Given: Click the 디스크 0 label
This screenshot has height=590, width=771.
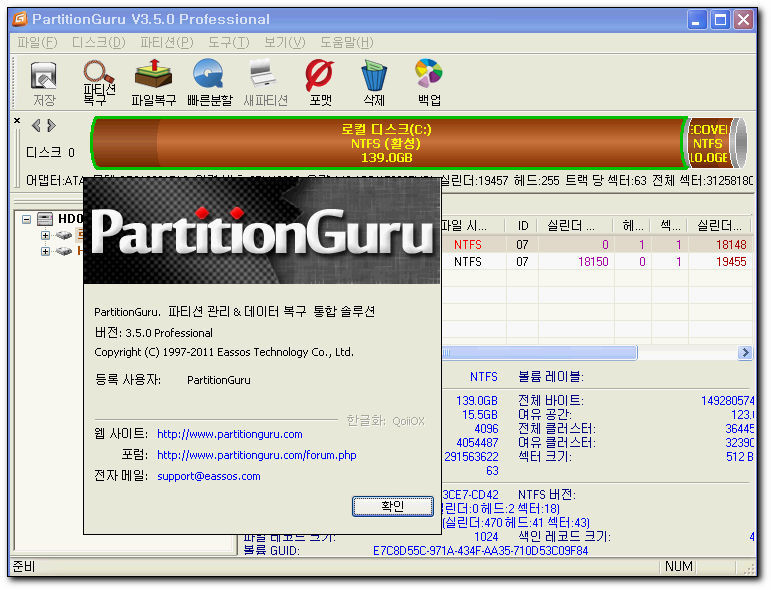Looking at the screenshot, I should point(50,152).
